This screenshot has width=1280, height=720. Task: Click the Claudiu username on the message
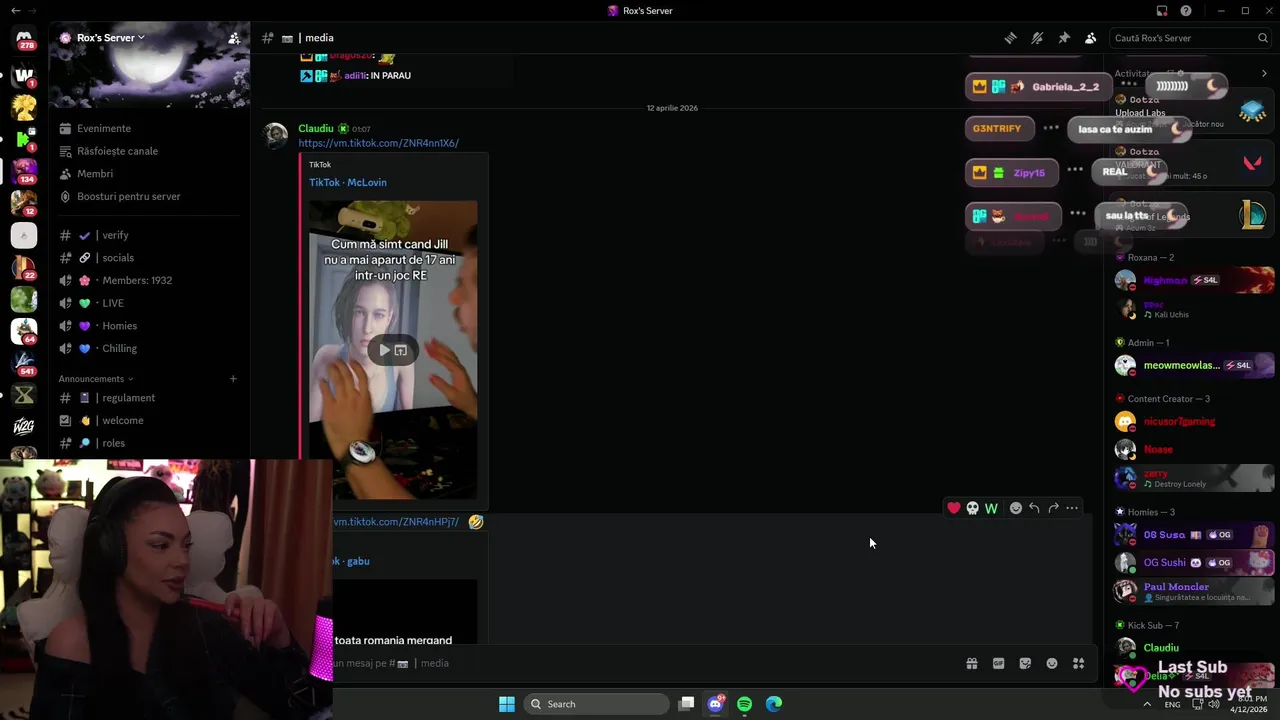(316, 128)
